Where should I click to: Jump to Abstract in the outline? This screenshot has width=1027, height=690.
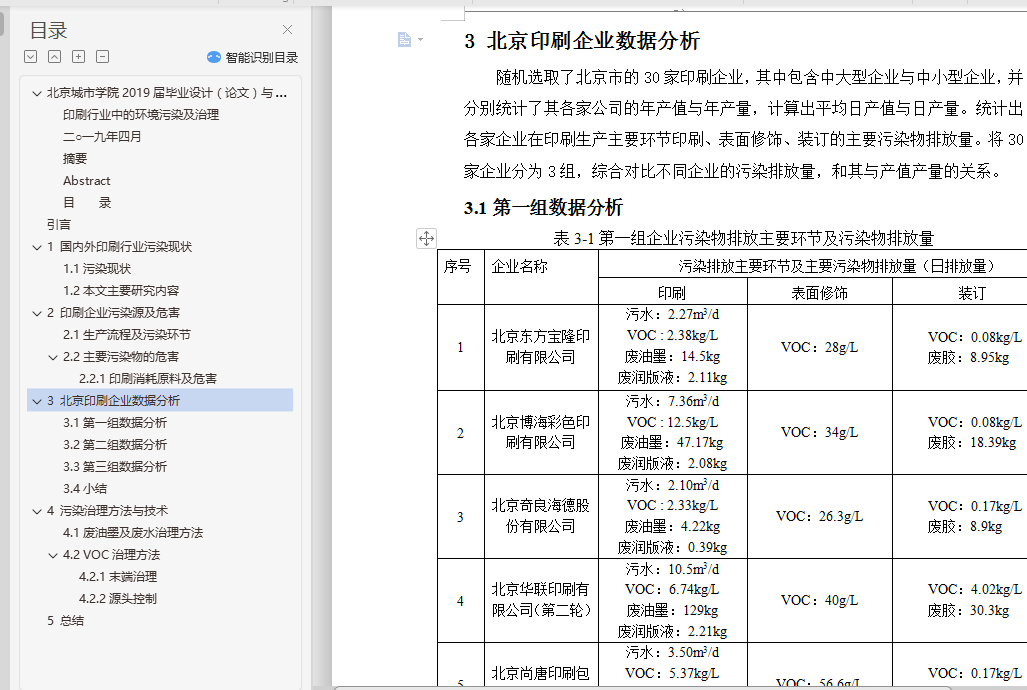click(86, 181)
